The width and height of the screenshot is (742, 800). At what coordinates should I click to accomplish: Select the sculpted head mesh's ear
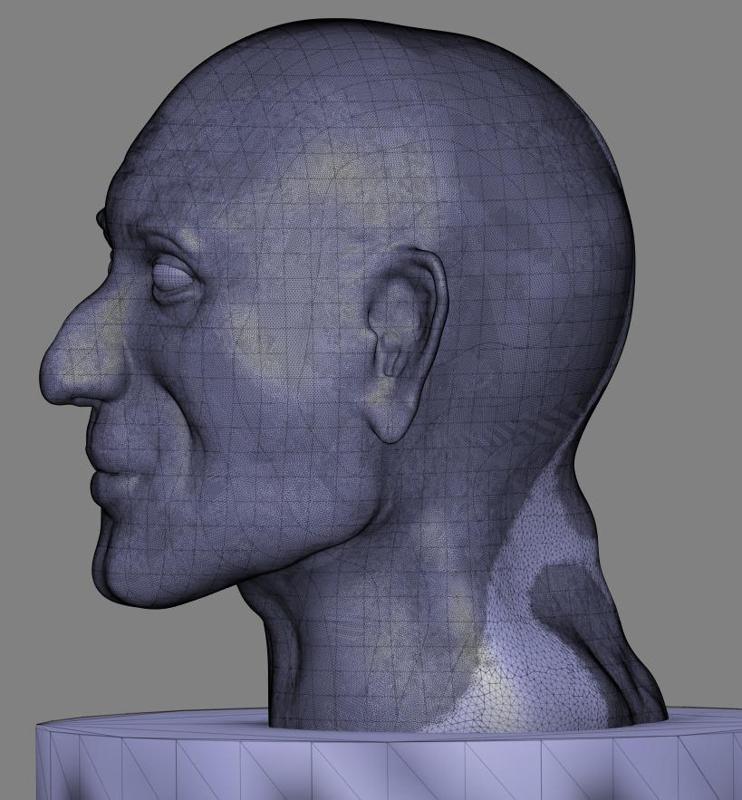point(407,344)
